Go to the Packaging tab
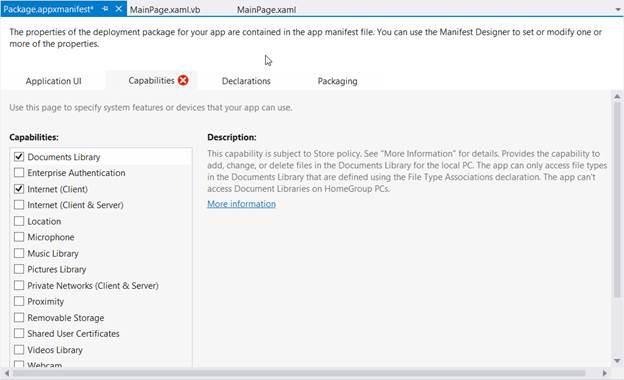This screenshot has width=624, height=380. point(337,81)
